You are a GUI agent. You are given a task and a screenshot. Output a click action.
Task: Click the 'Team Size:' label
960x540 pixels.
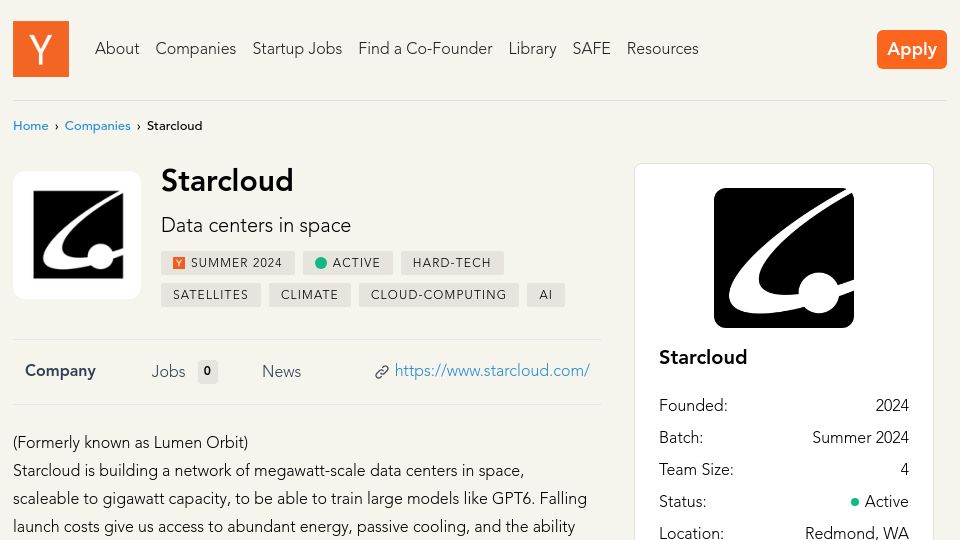696,469
